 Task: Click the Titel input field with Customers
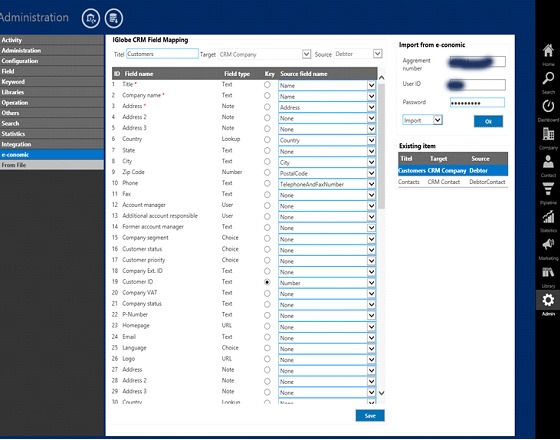[162, 54]
